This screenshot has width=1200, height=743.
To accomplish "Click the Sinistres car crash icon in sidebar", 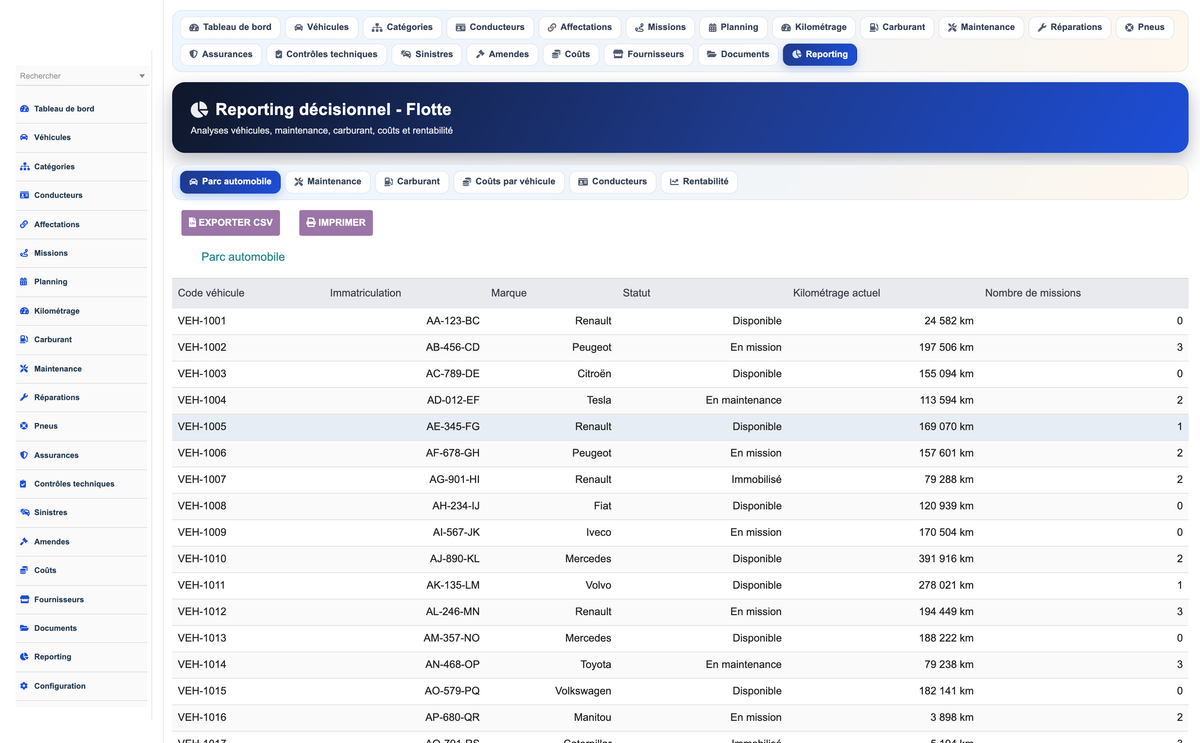I will click(24, 513).
